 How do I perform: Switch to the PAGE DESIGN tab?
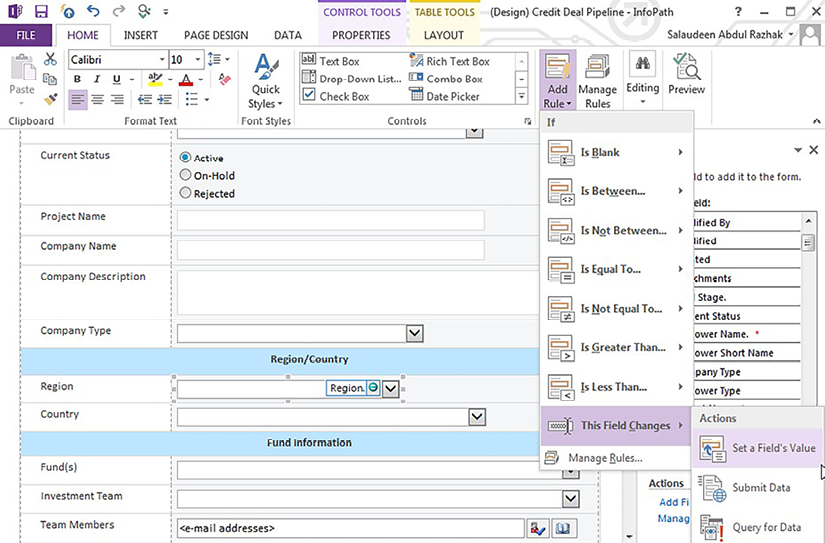pos(216,35)
